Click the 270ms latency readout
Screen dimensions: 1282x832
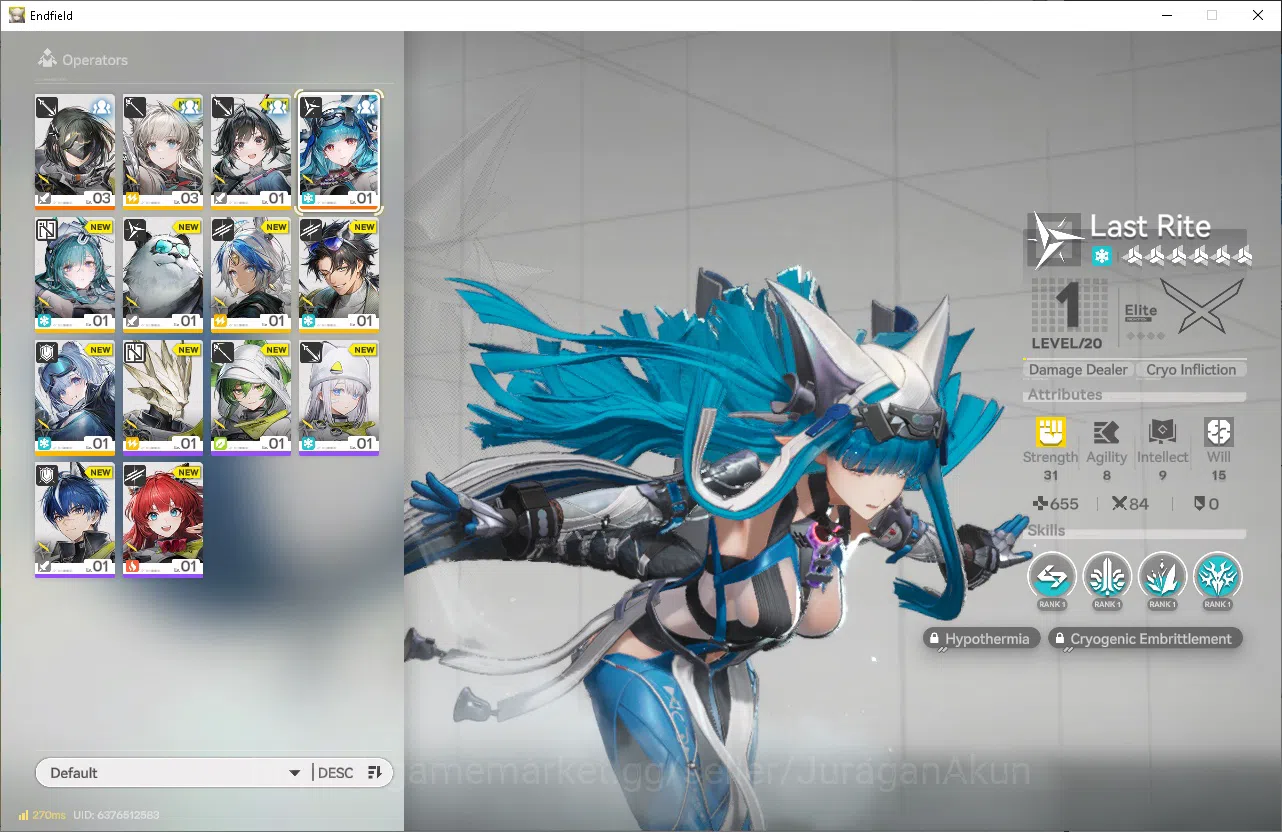49,815
